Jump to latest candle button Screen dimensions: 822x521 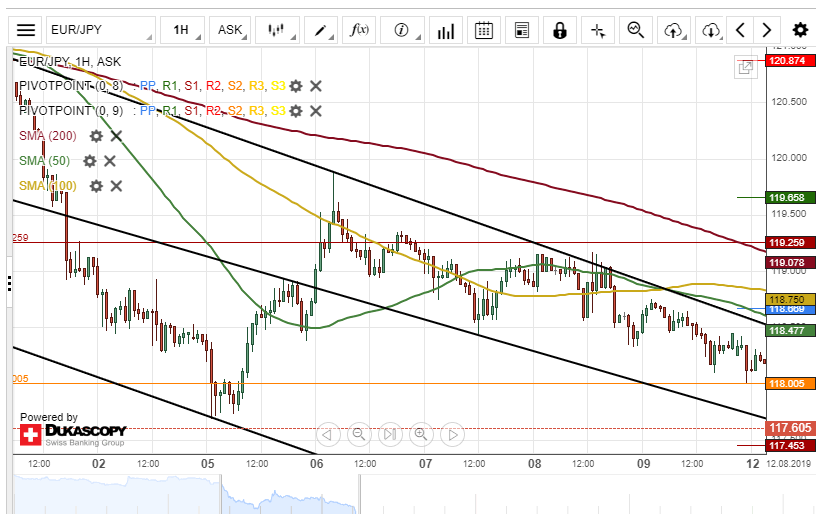(390, 435)
